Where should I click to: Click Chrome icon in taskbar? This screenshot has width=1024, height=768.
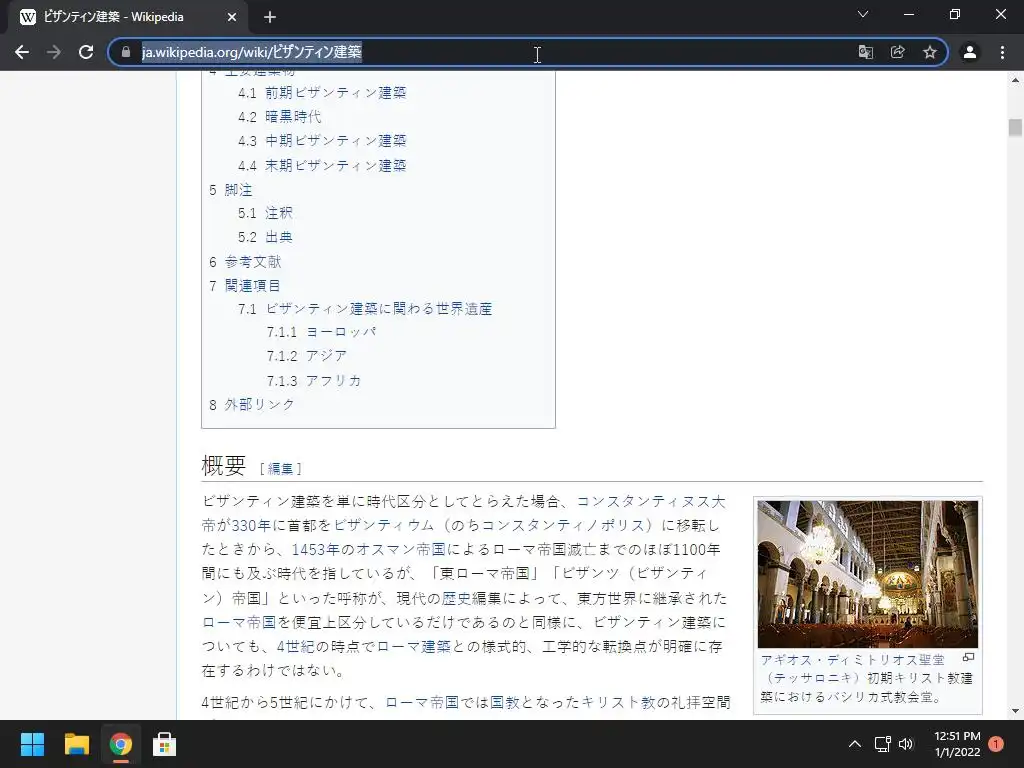tap(120, 744)
